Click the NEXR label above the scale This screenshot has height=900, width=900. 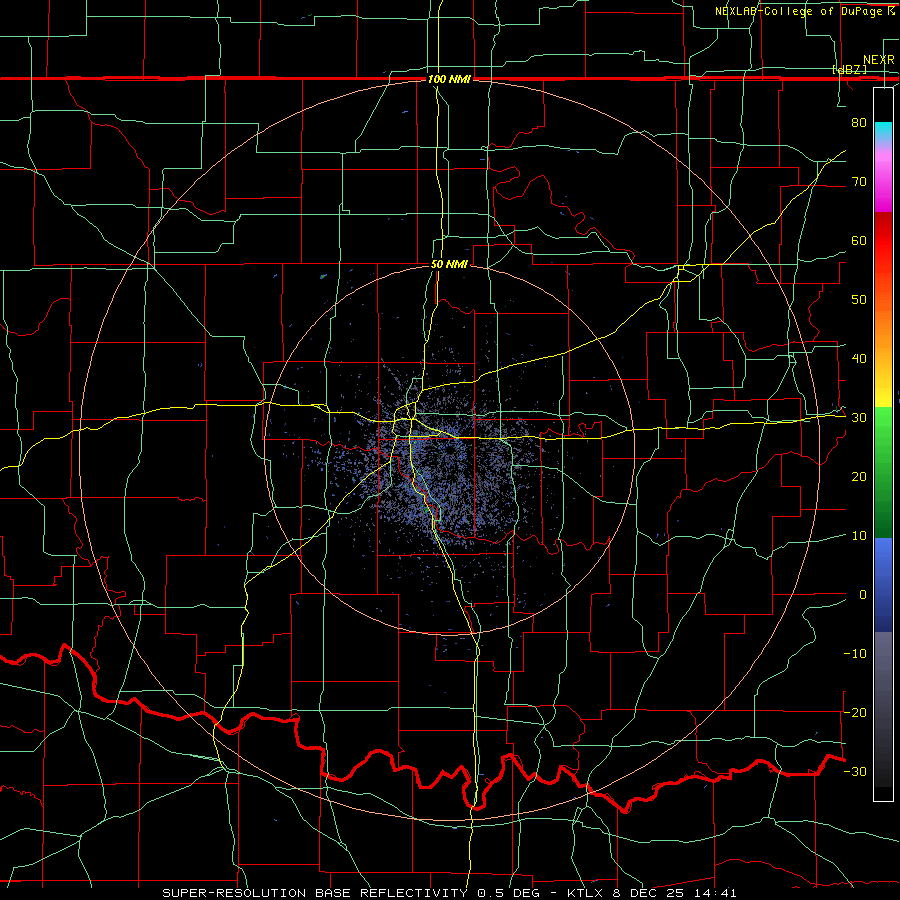[x=879, y=60]
